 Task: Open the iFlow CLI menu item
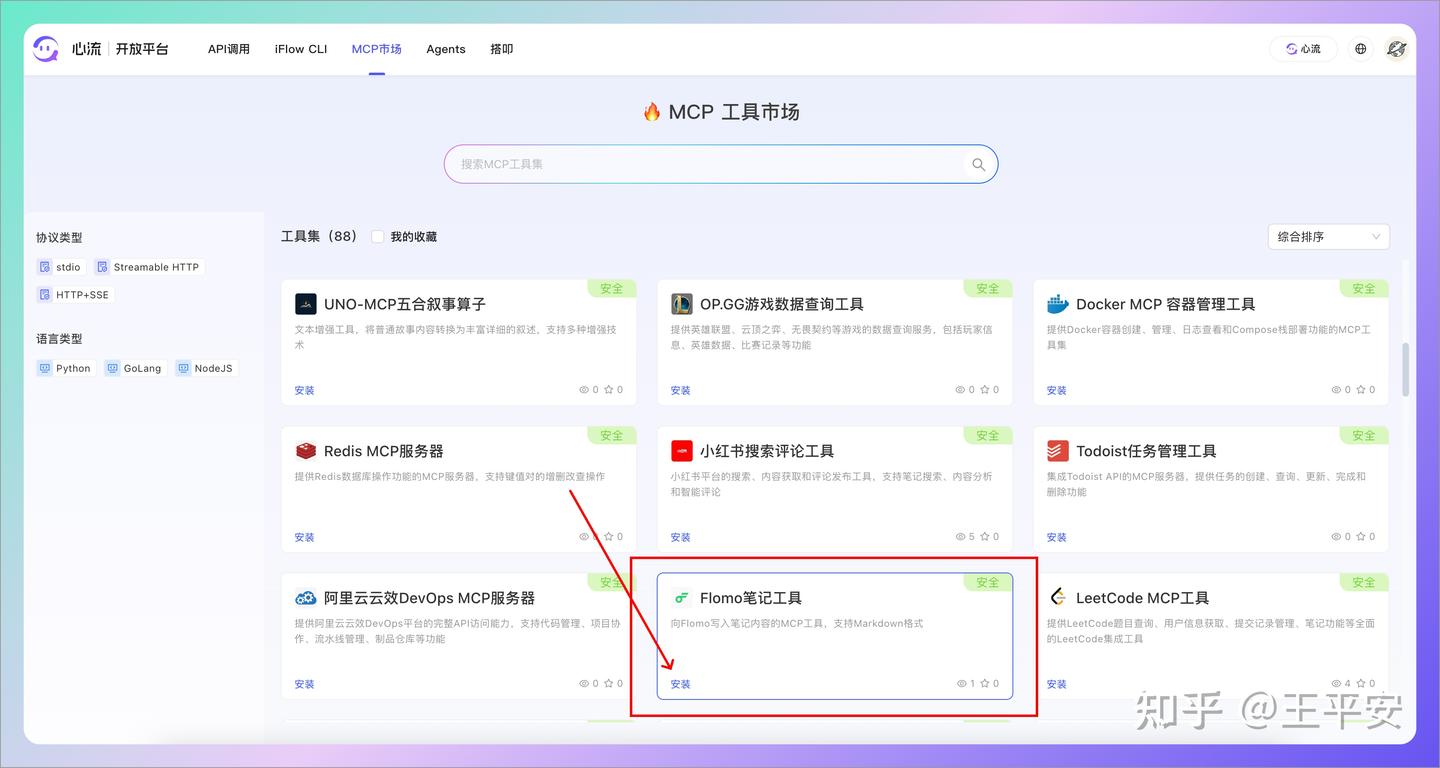click(301, 48)
